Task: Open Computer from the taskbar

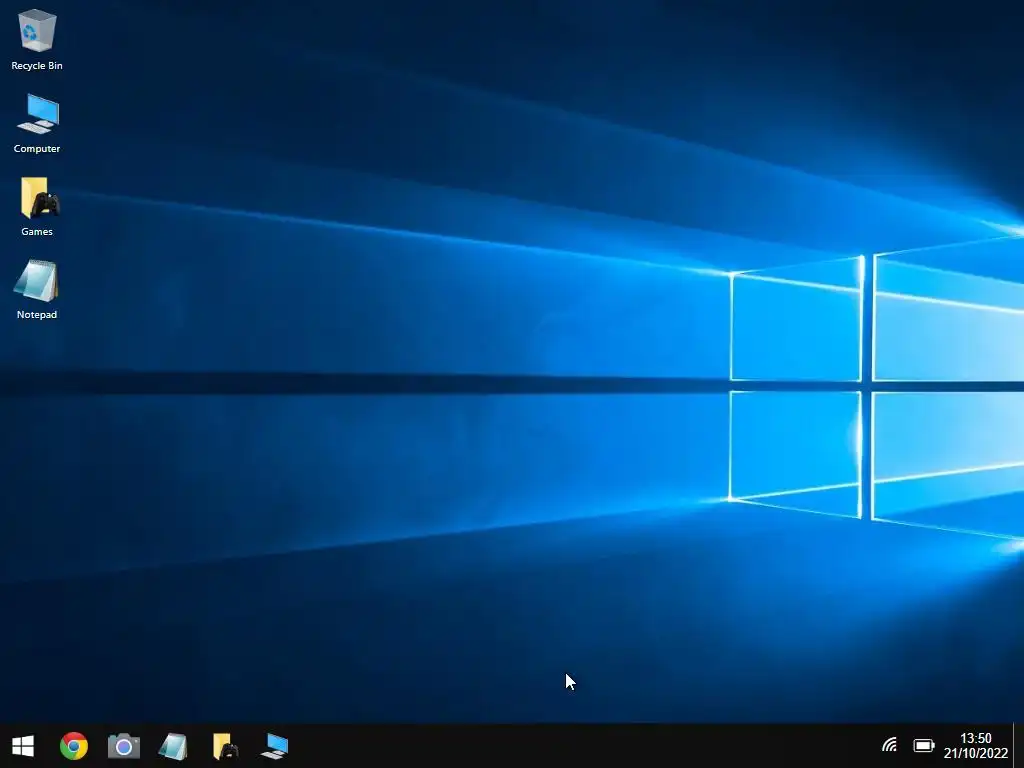Action: pyautogui.click(x=275, y=746)
